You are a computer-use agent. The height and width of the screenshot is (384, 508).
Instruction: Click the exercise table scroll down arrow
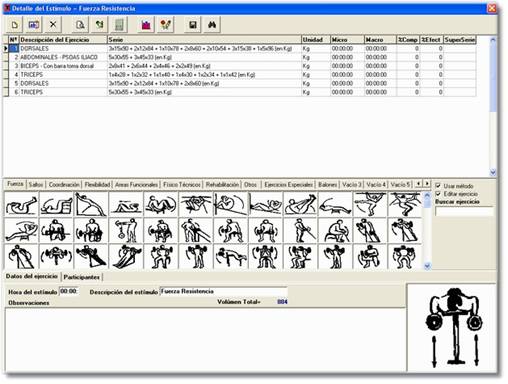(493, 172)
